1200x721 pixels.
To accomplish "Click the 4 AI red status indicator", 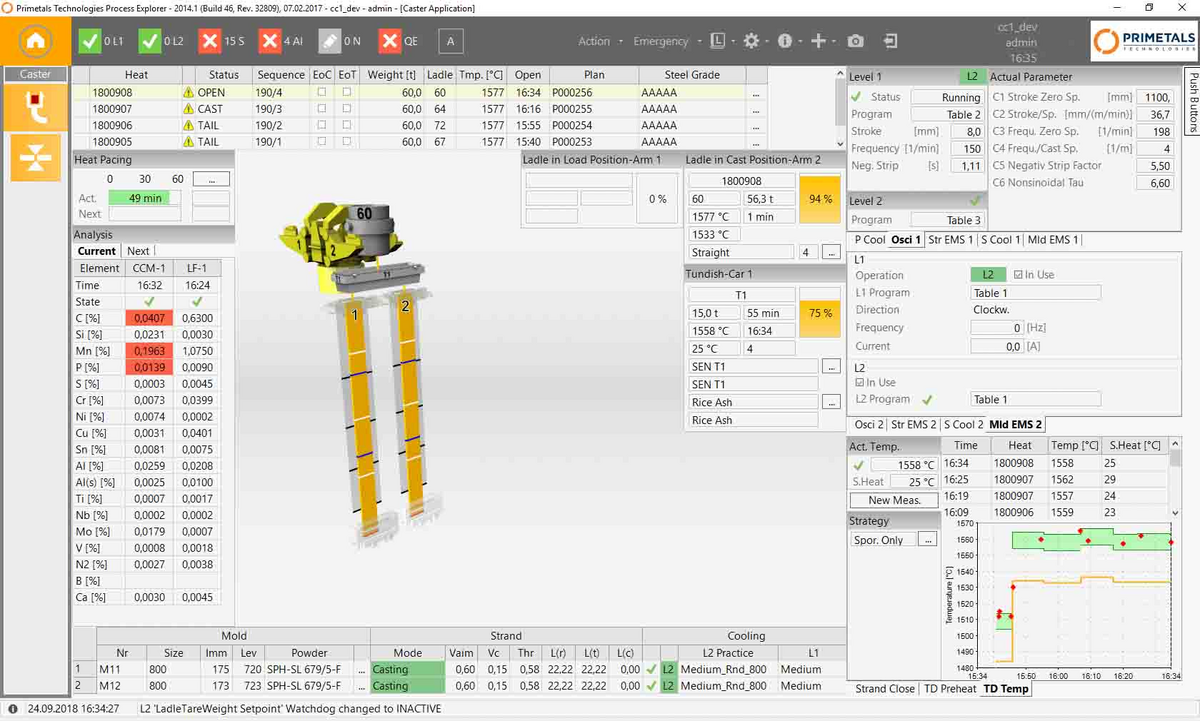I will point(281,41).
